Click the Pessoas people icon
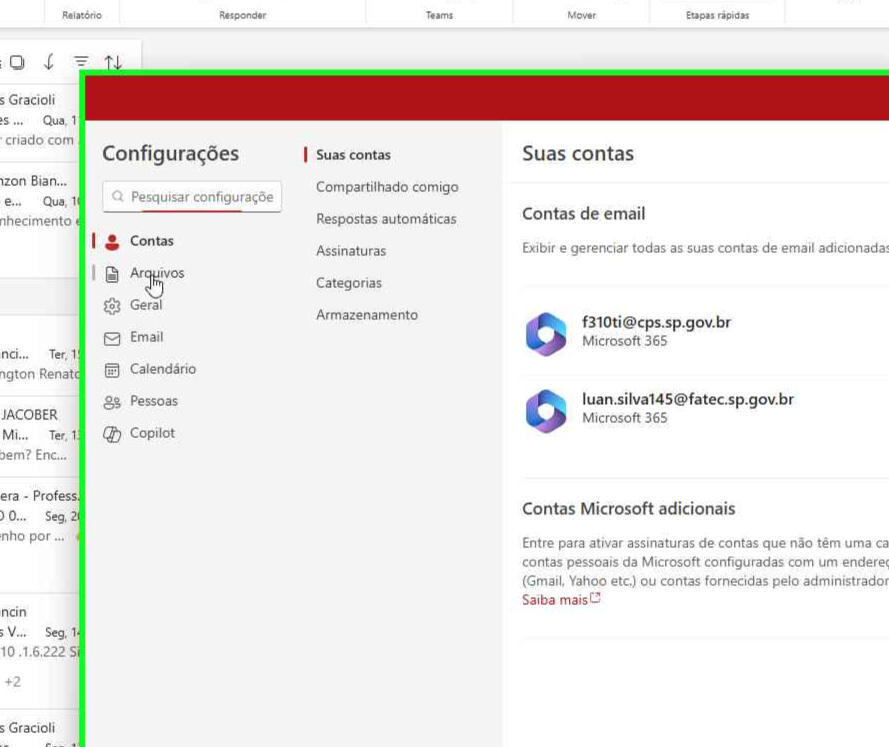This screenshot has width=889, height=747. point(112,401)
